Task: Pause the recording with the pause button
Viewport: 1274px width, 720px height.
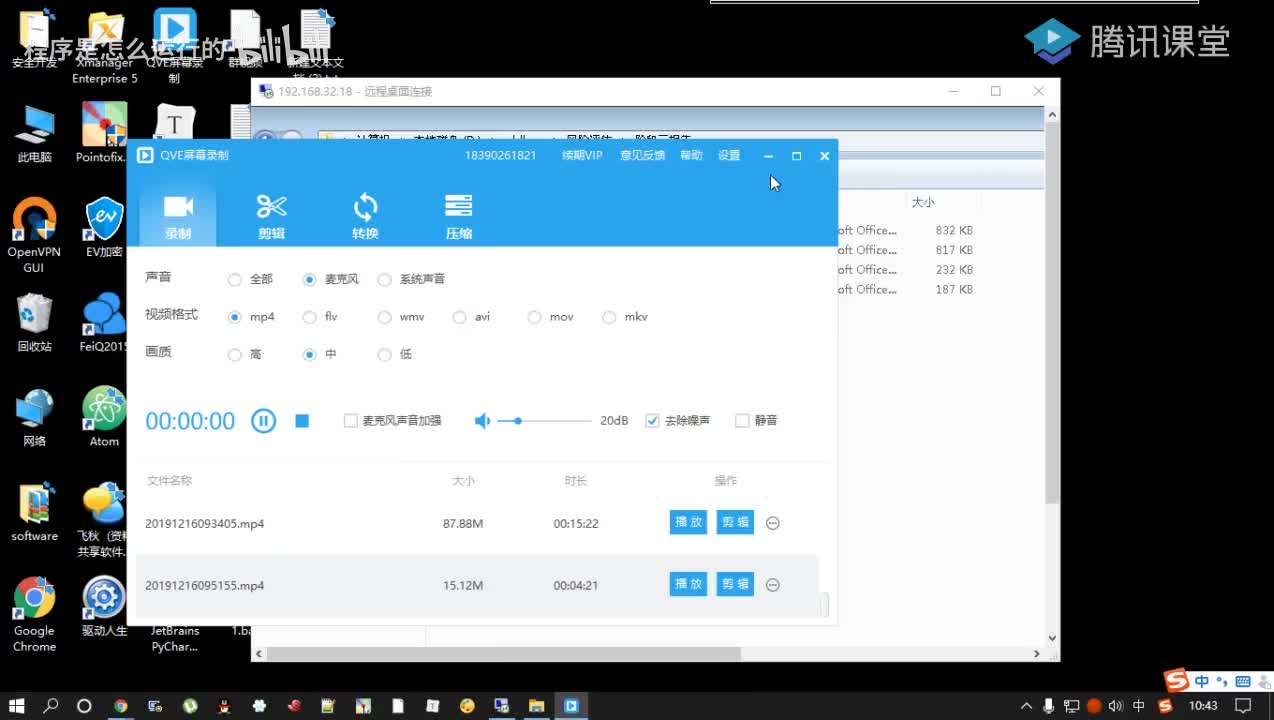Action: point(263,421)
